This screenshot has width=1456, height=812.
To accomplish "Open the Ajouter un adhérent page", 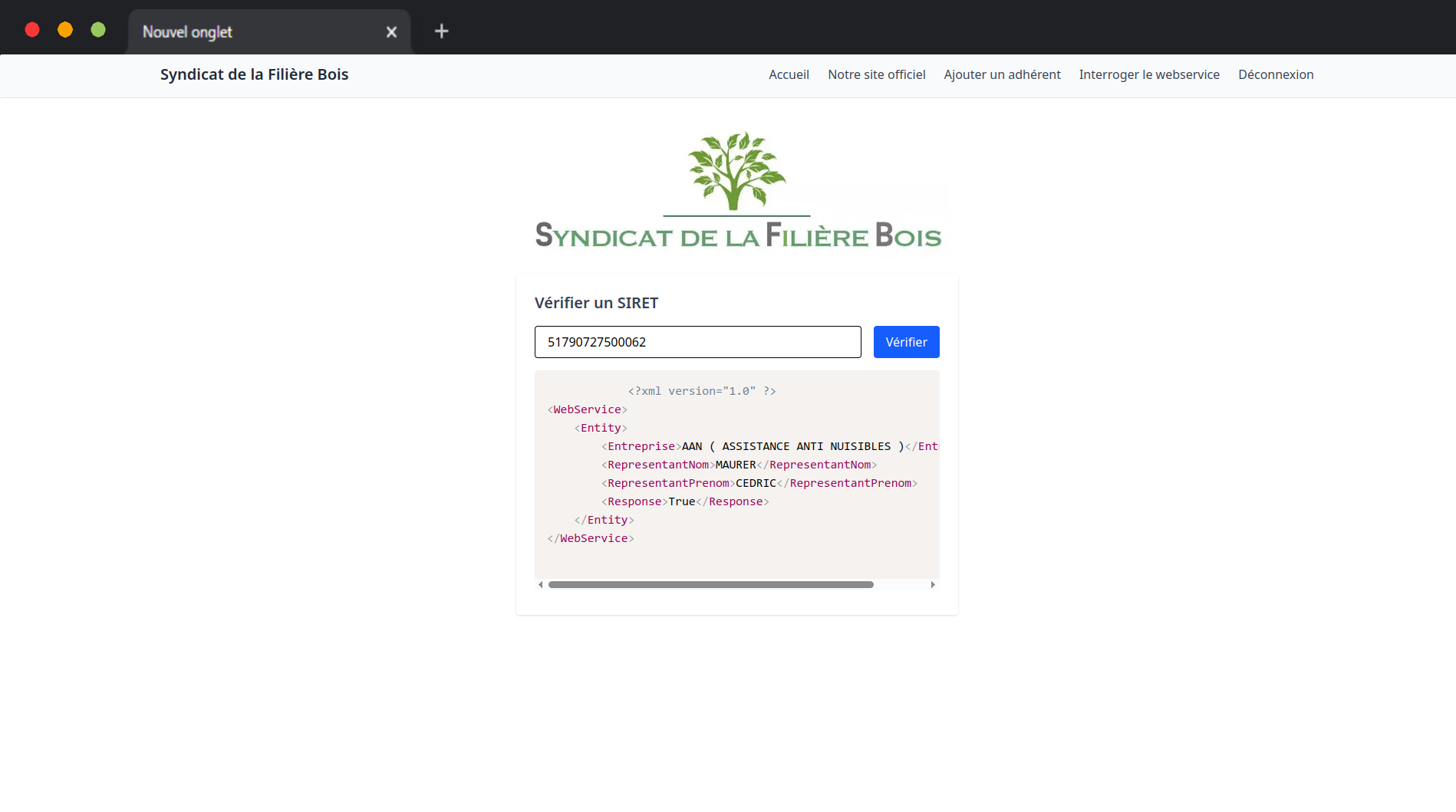I will point(1002,75).
